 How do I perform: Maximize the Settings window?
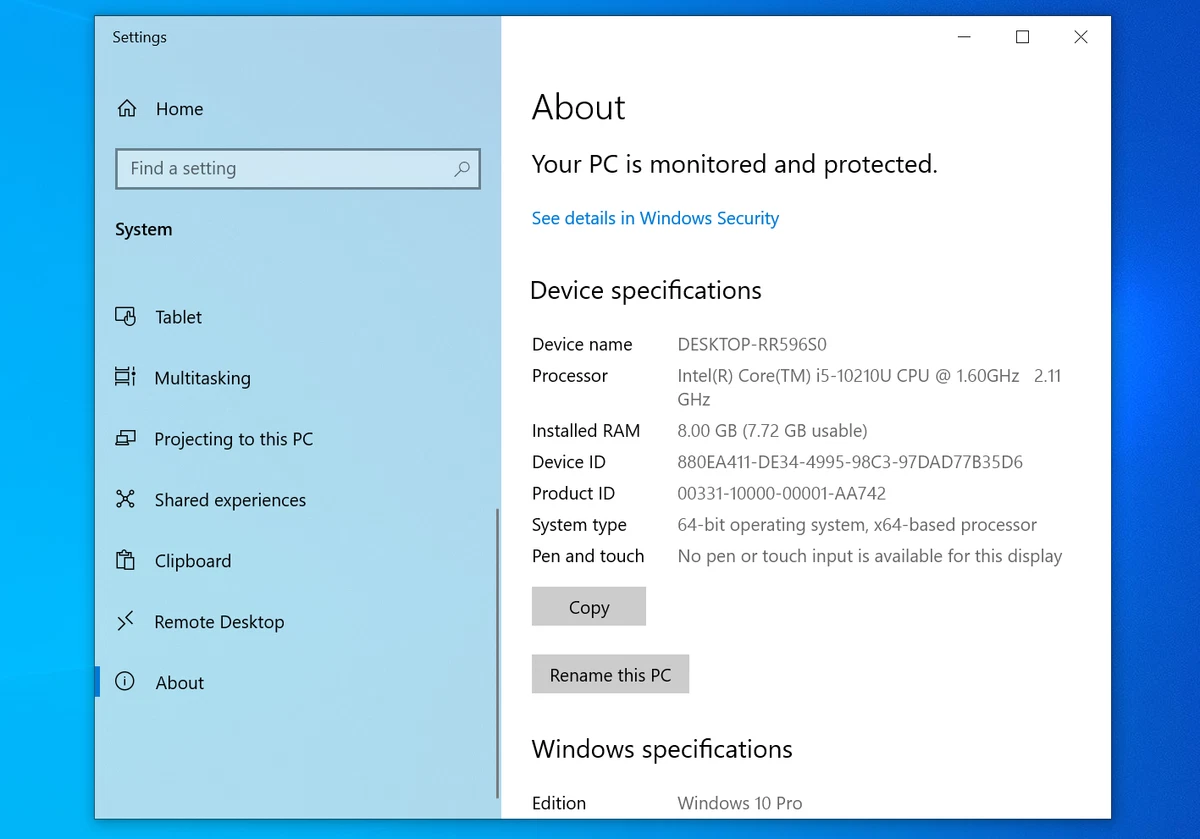pyautogui.click(x=1022, y=37)
